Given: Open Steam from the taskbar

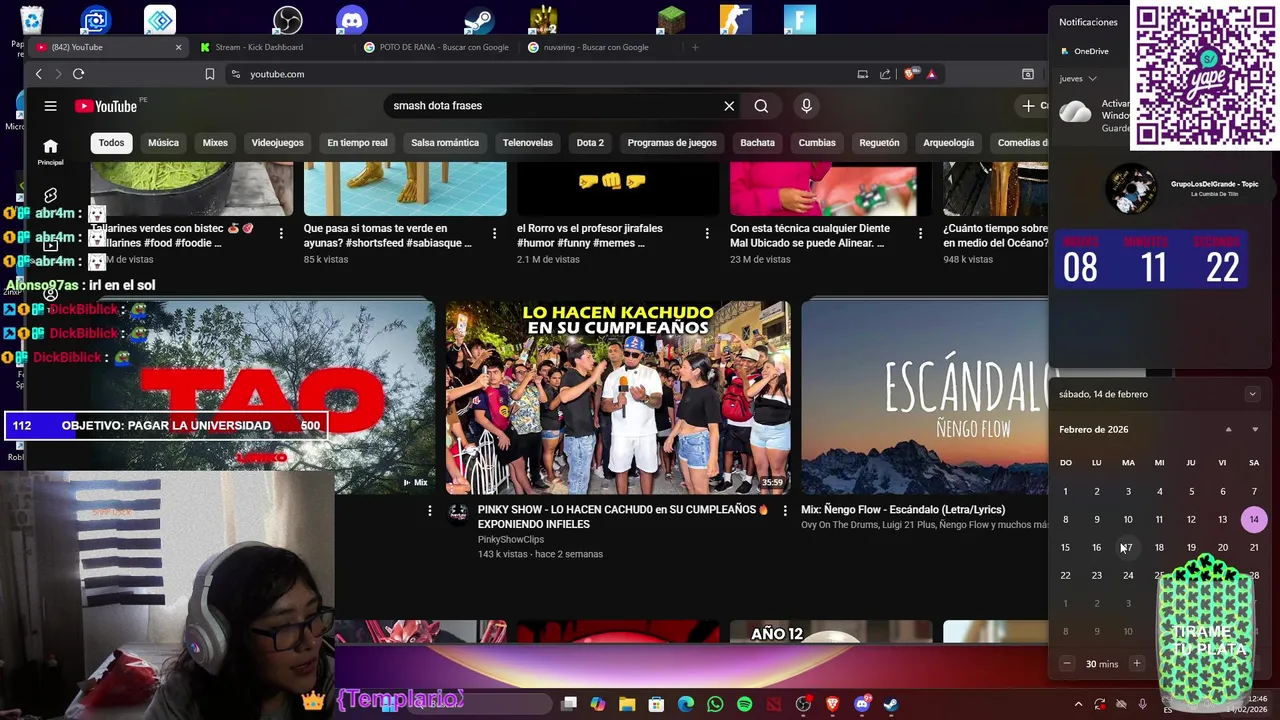Looking at the screenshot, I should pos(890,704).
